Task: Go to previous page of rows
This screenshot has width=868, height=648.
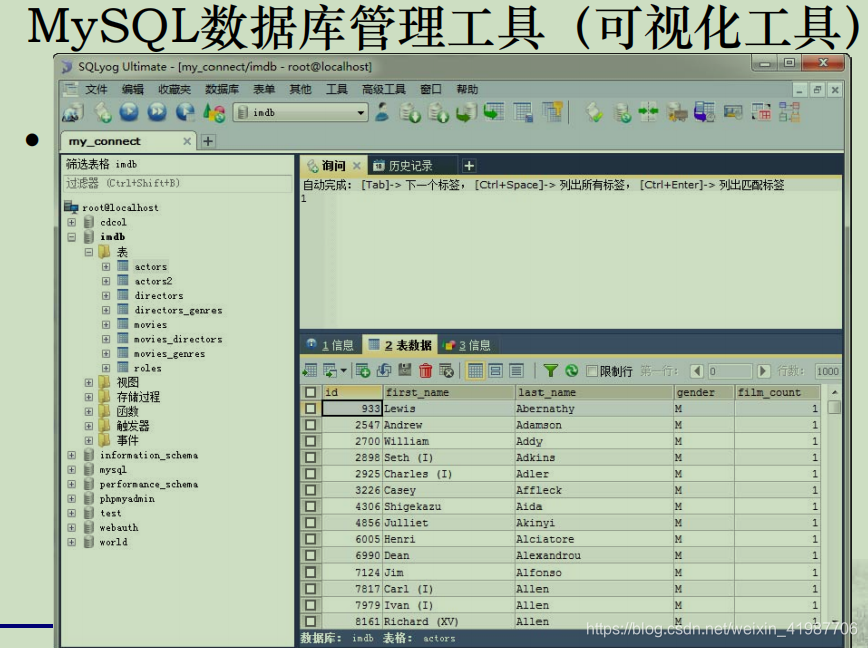Action: (x=697, y=371)
